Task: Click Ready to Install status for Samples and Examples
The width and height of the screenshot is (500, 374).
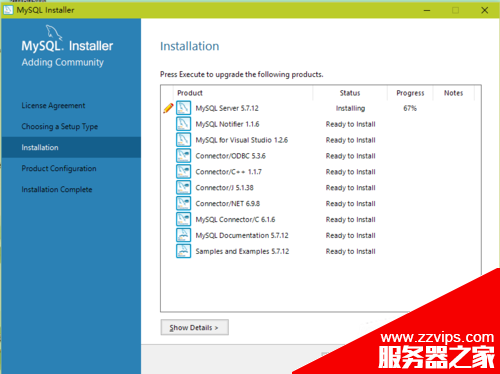Action: pyautogui.click(x=351, y=251)
